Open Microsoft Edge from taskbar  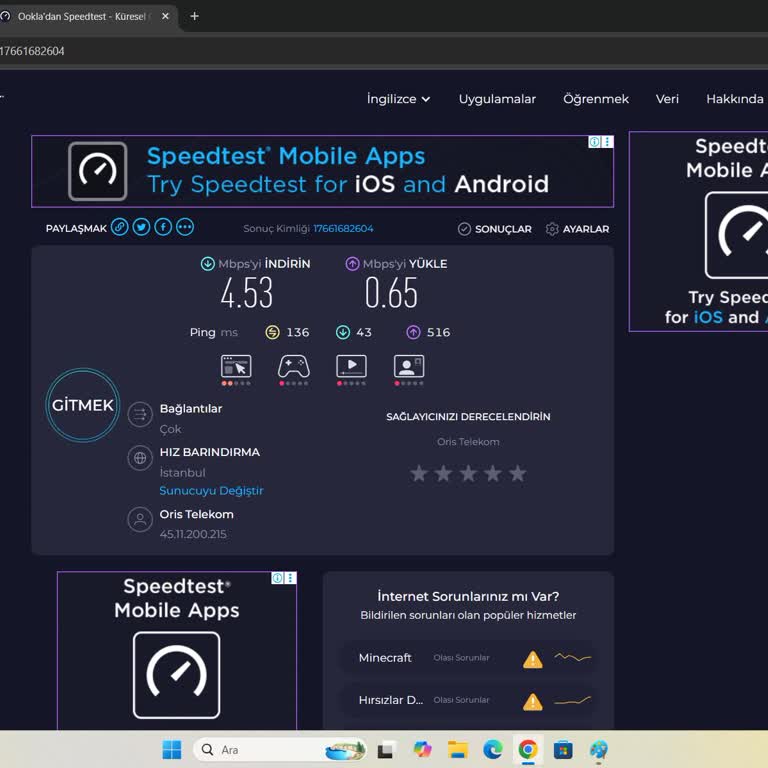(493, 749)
